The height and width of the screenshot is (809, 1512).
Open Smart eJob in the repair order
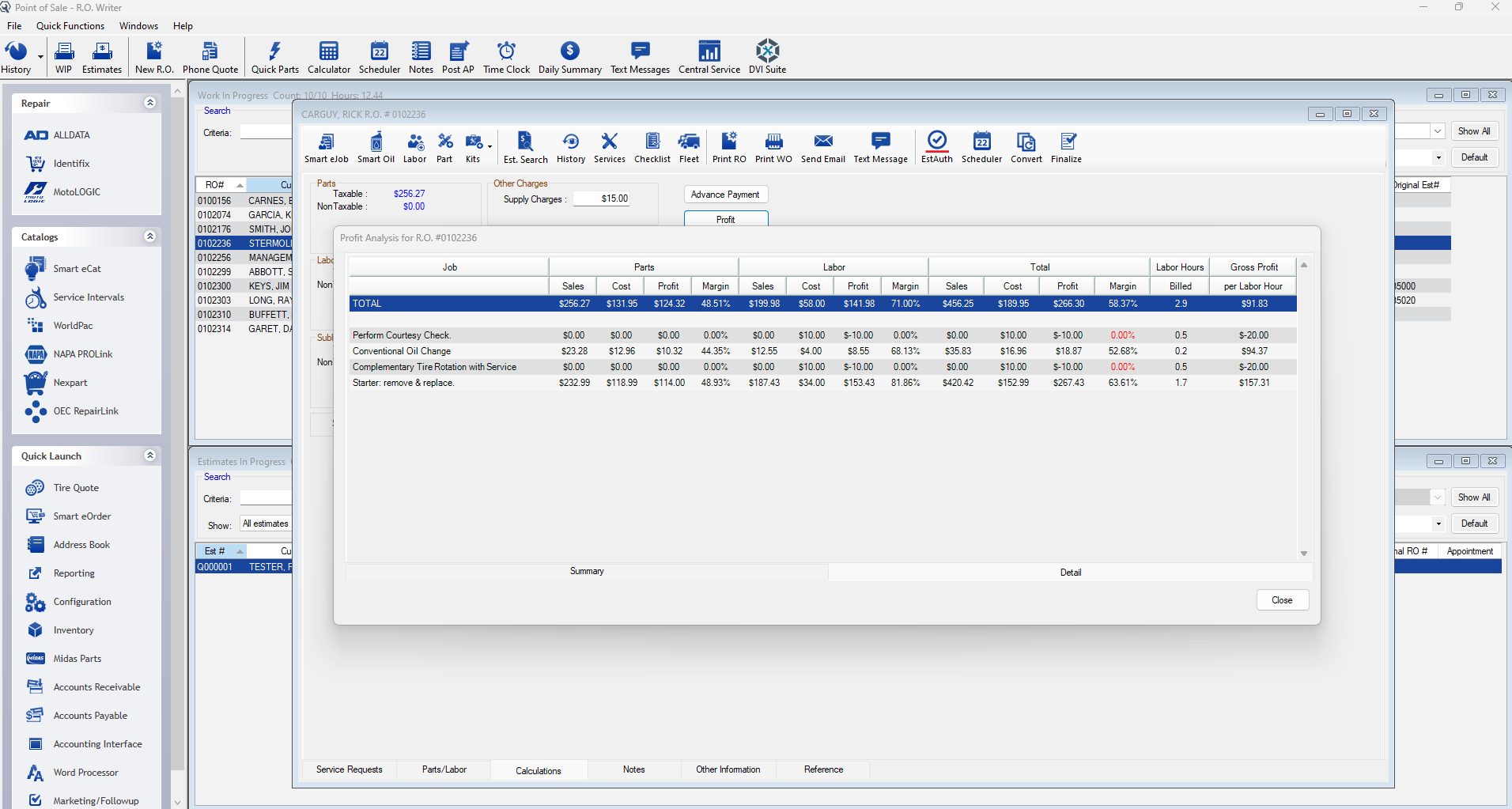326,146
